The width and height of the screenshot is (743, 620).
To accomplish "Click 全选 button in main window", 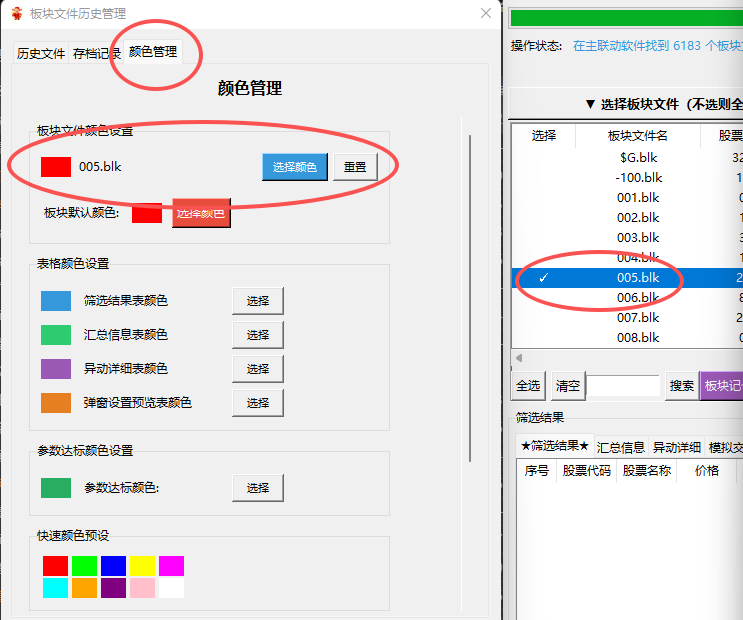I will 528,386.
